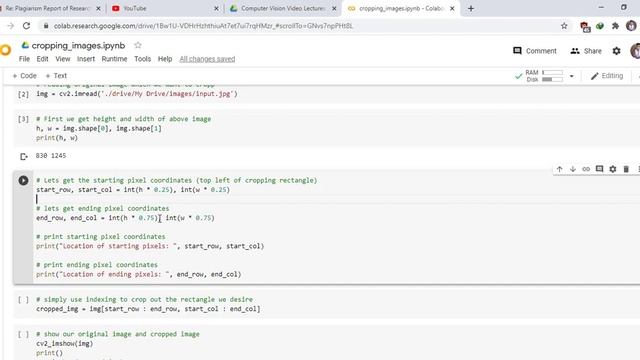The image size is (640, 360).
Task: Open the Help menu
Action: tap(165, 59)
